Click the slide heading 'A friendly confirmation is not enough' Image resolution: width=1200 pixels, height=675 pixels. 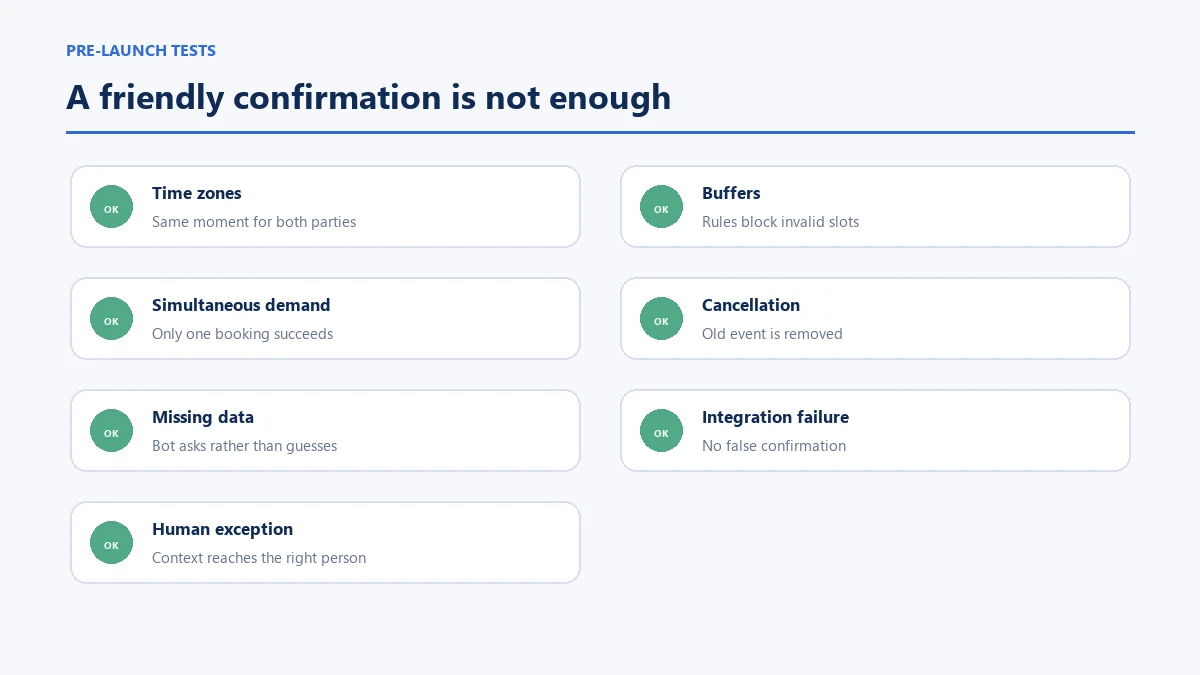pos(369,98)
